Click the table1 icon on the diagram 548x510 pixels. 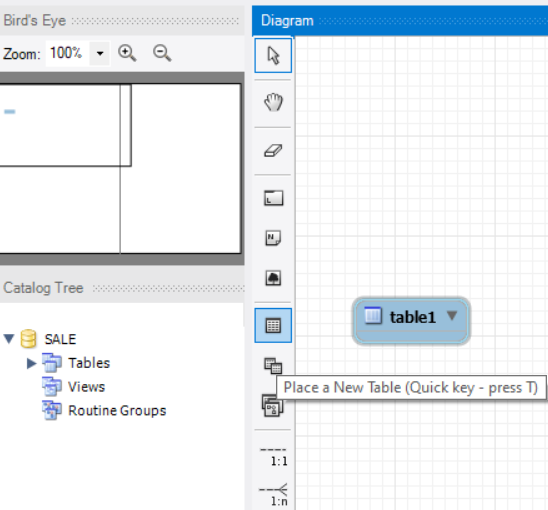[x=373, y=316]
